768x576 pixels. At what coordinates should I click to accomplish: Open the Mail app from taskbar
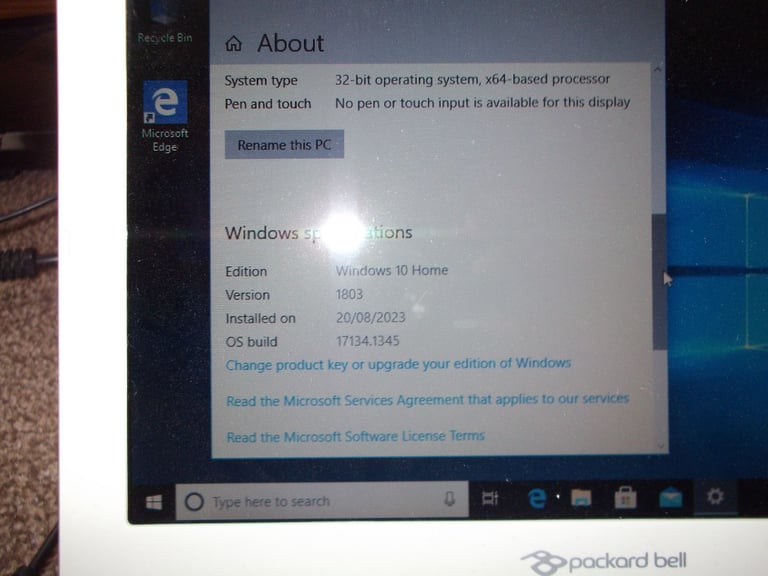(x=671, y=498)
